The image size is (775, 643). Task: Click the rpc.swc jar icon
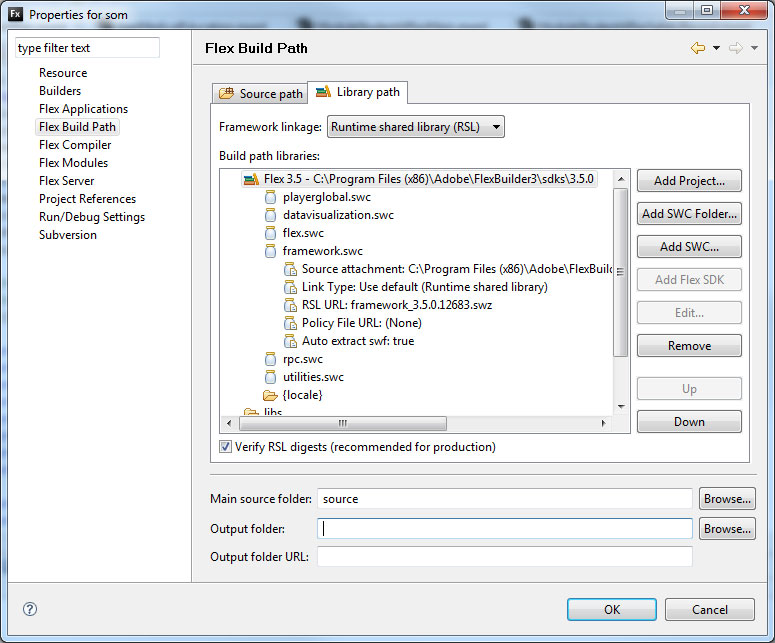coord(270,359)
